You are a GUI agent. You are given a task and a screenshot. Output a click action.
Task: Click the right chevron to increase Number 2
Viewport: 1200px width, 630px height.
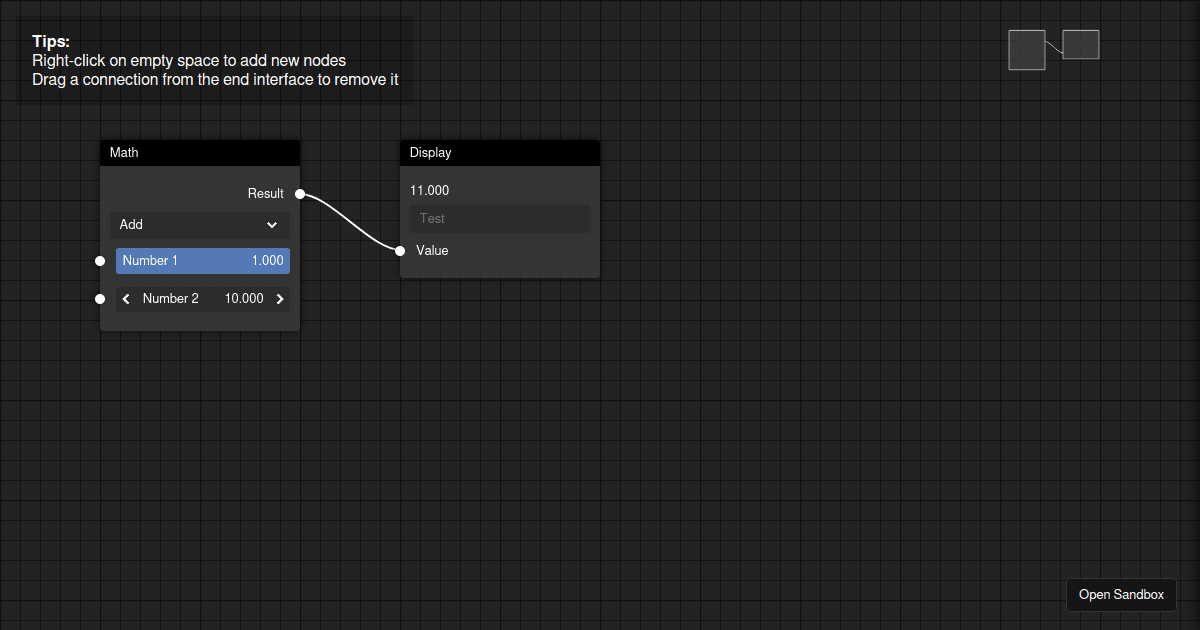[279, 298]
